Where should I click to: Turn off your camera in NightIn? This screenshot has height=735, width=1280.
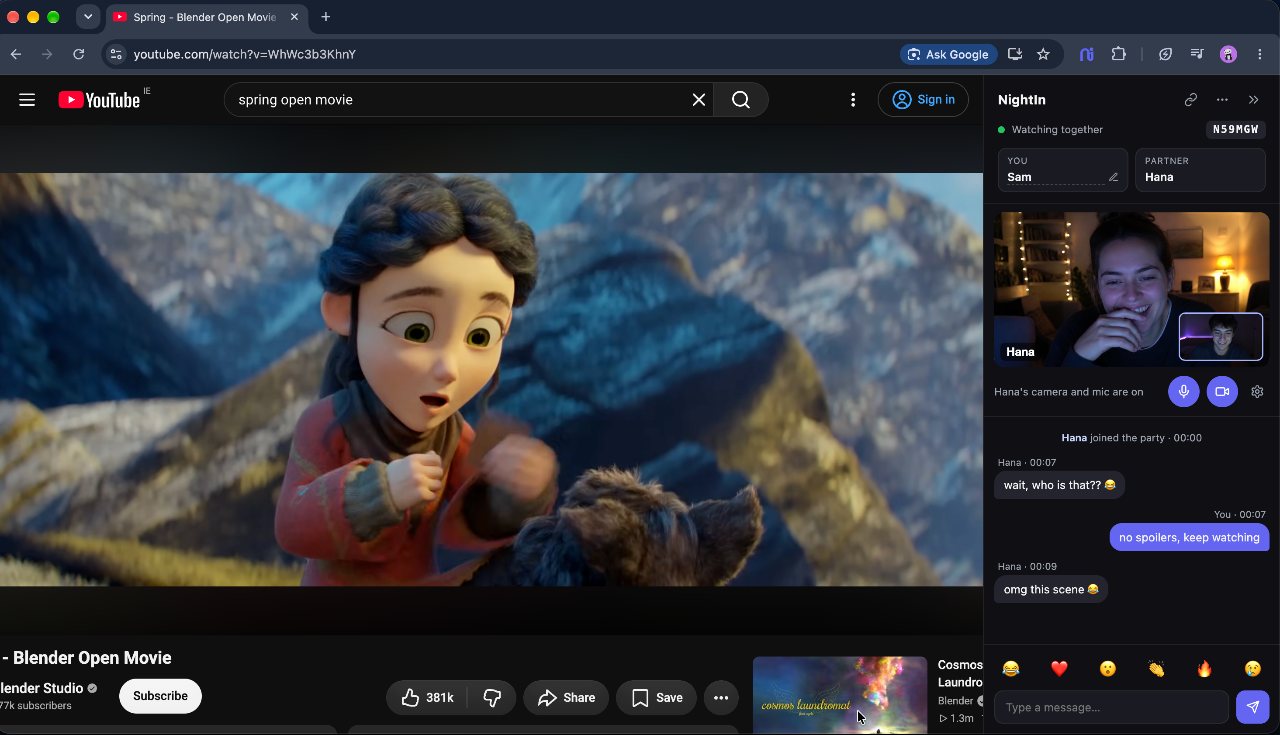click(1222, 392)
